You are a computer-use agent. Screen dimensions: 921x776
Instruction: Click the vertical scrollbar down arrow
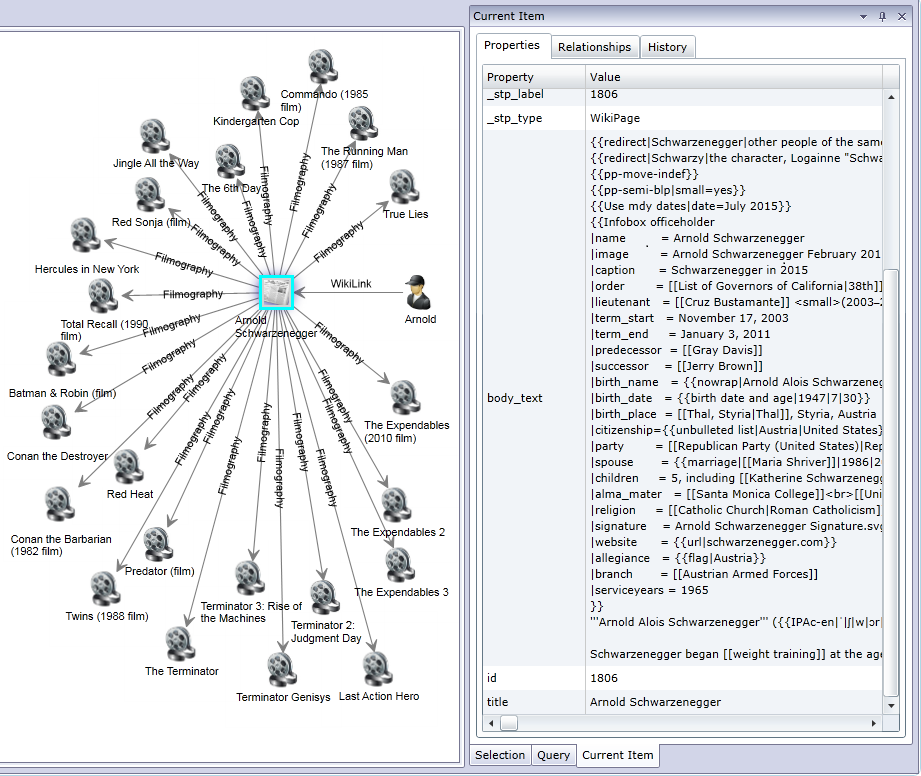point(891,706)
